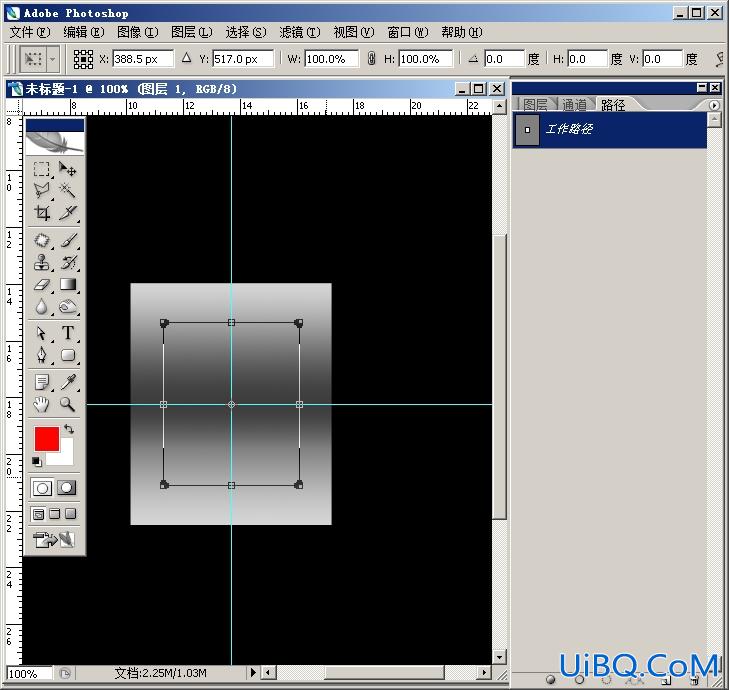
Task: Open the Paths palette options menu
Action: [714, 106]
